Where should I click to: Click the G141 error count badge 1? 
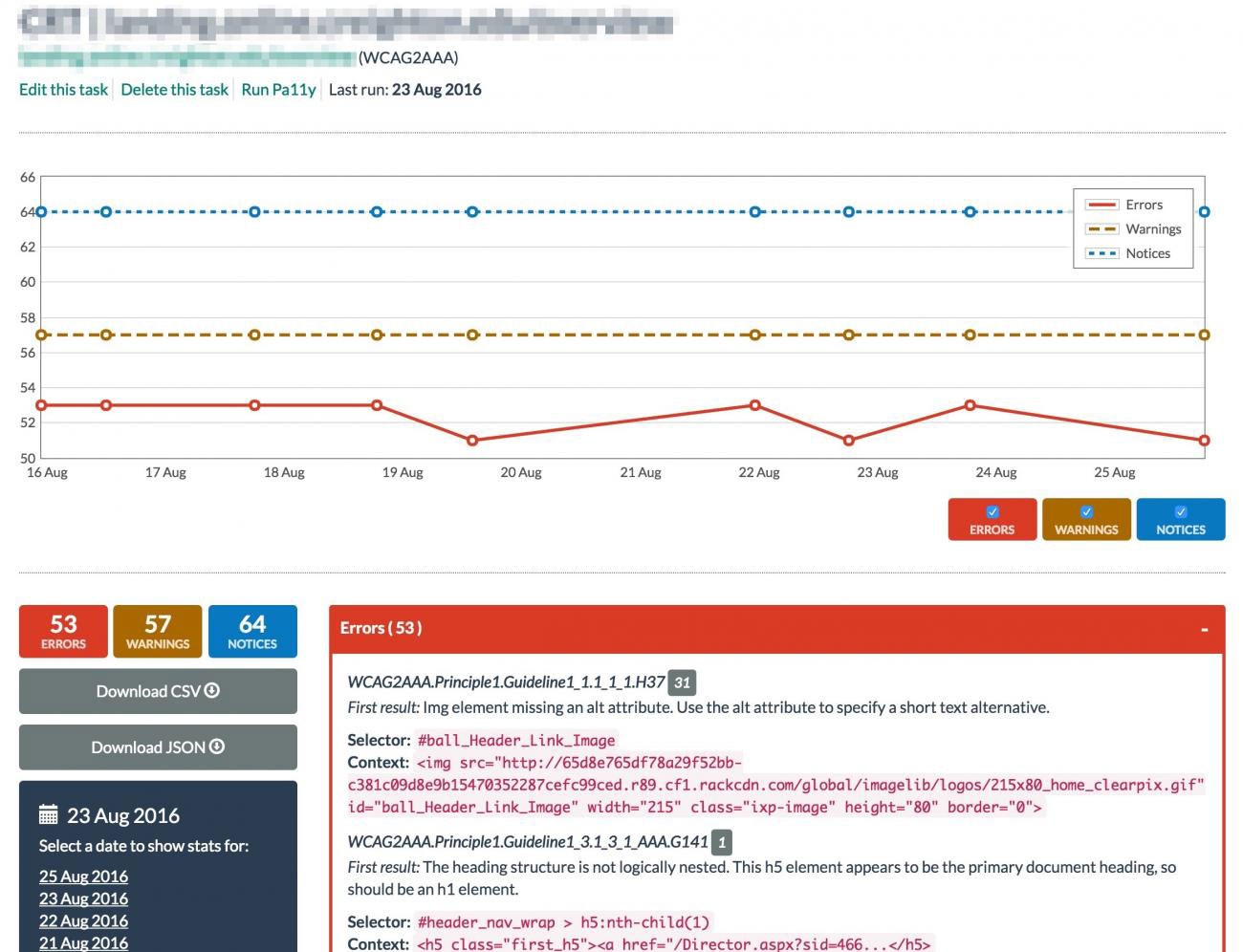[x=722, y=842]
